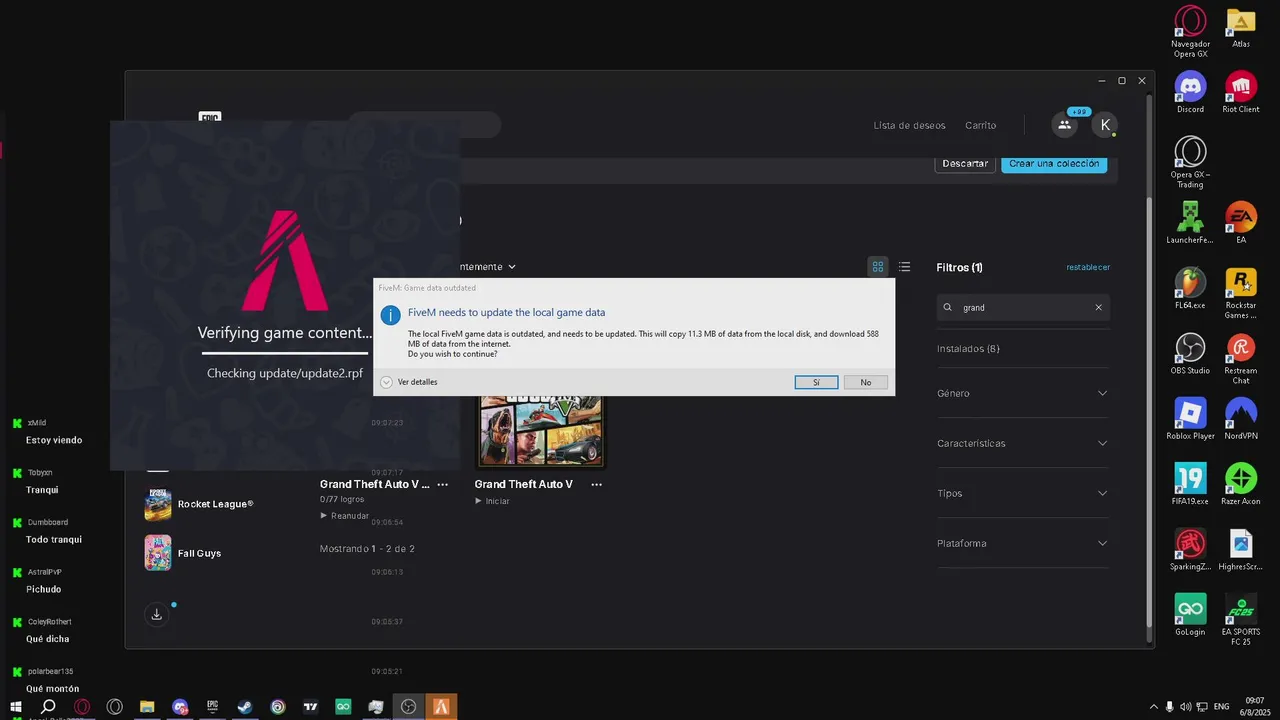The height and width of the screenshot is (720, 1280).
Task: Open the friends icon in Epic launcher
Action: pyautogui.click(x=1064, y=125)
